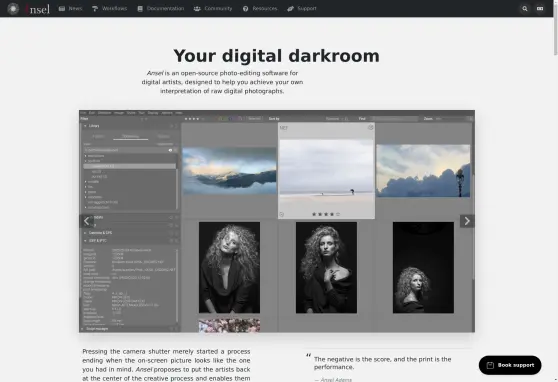This screenshot has width=558, height=382.
Task: Click the Ansel Adams quote text
Action: click(x=383, y=363)
